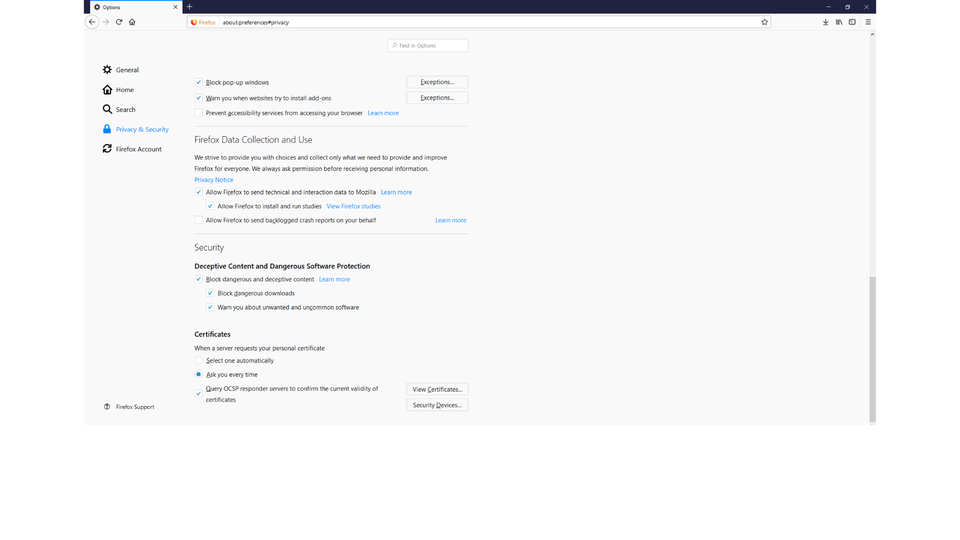Screen dimensions: 960x540
Task: Click the Find in Options search field
Action: tap(429, 46)
